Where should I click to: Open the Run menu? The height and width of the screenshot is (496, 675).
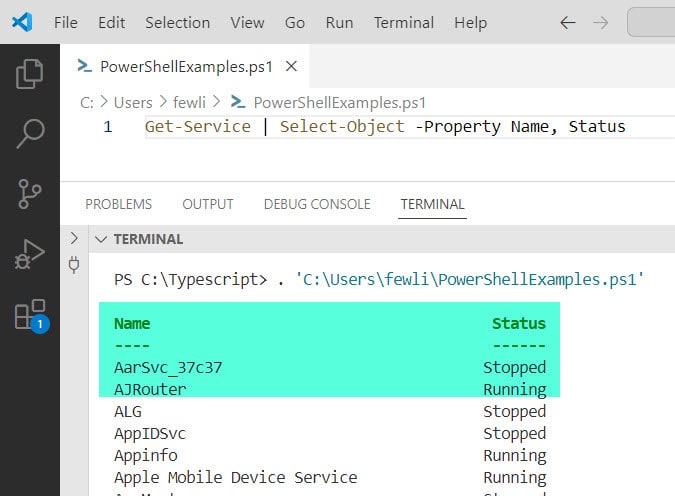point(339,22)
